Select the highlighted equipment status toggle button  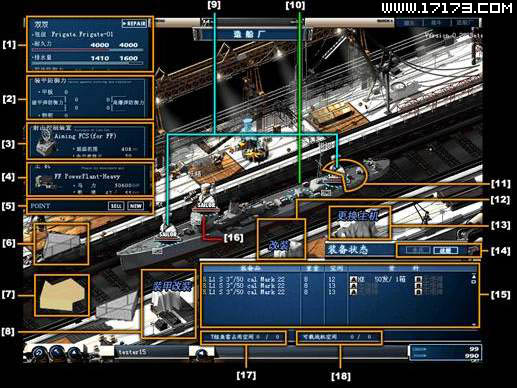[x=446, y=251]
